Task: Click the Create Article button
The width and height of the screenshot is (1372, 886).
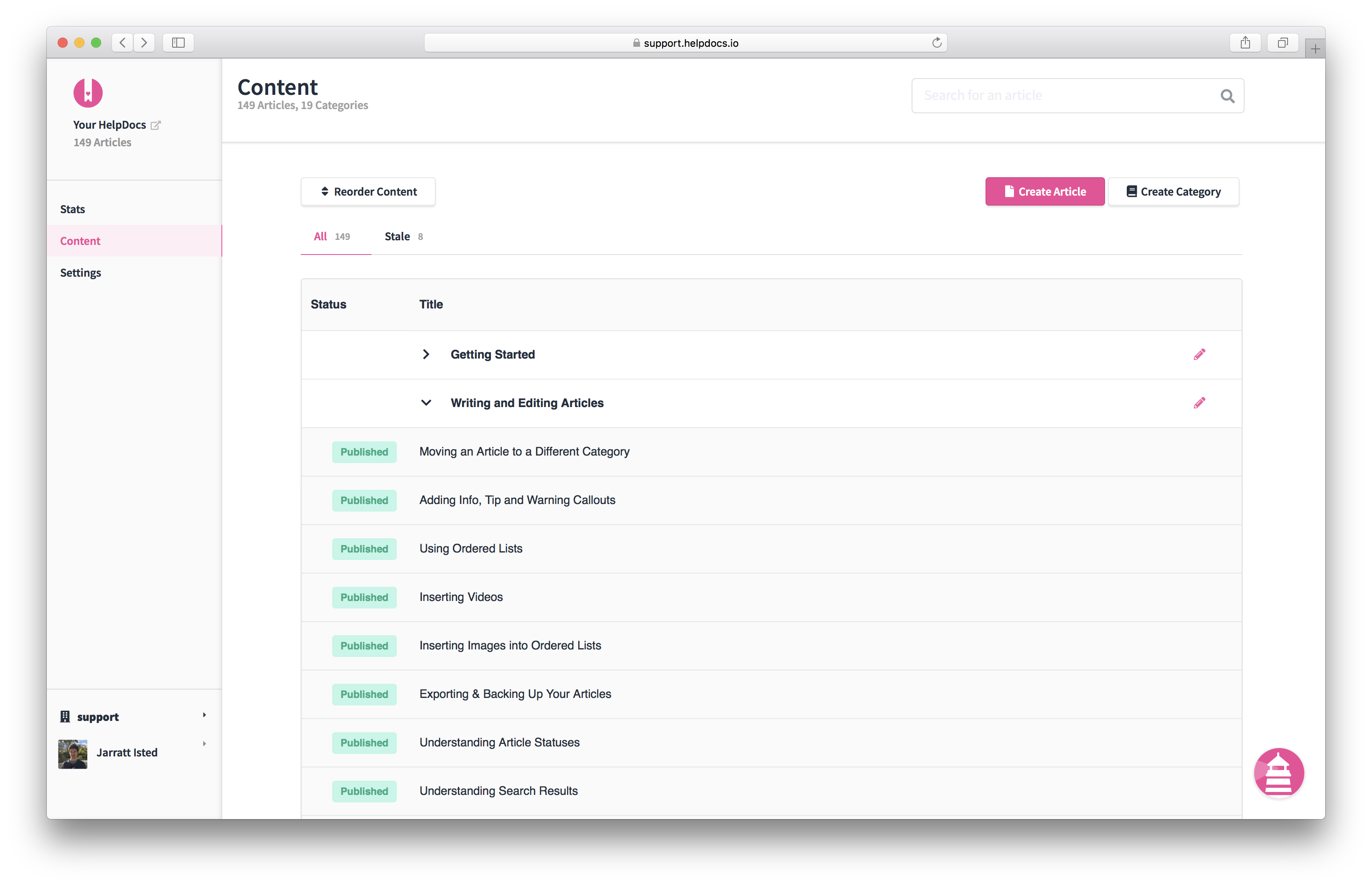Action: point(1044,191)
